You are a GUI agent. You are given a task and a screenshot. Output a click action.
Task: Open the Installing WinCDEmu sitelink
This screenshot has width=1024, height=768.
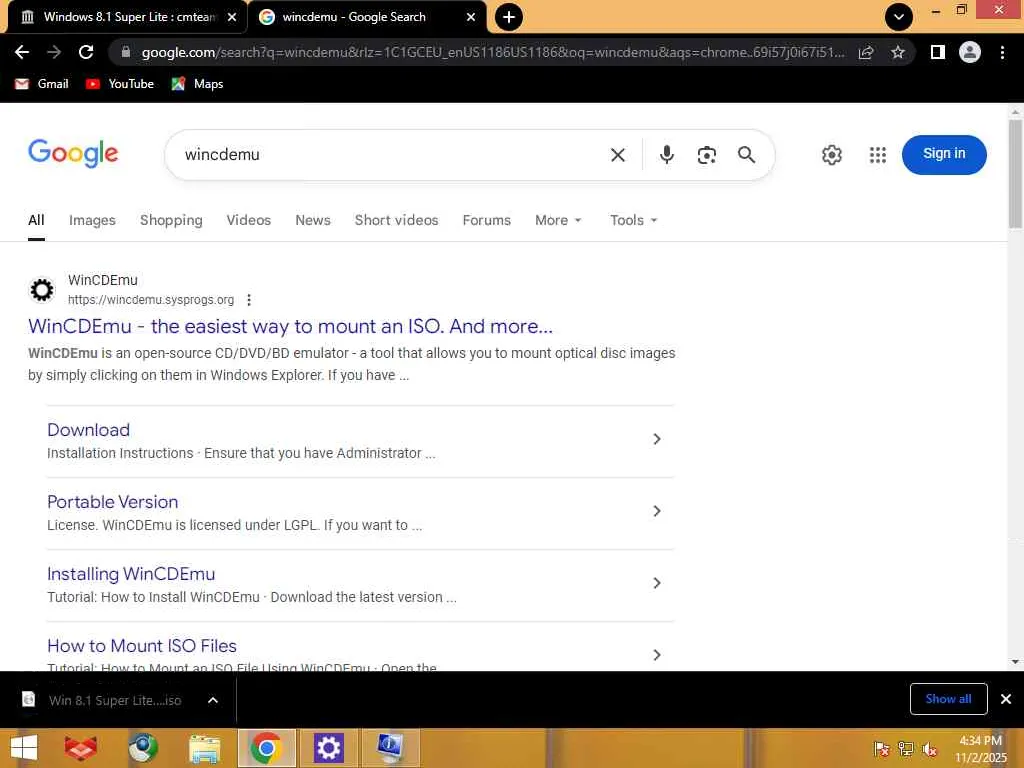(131, 573)
